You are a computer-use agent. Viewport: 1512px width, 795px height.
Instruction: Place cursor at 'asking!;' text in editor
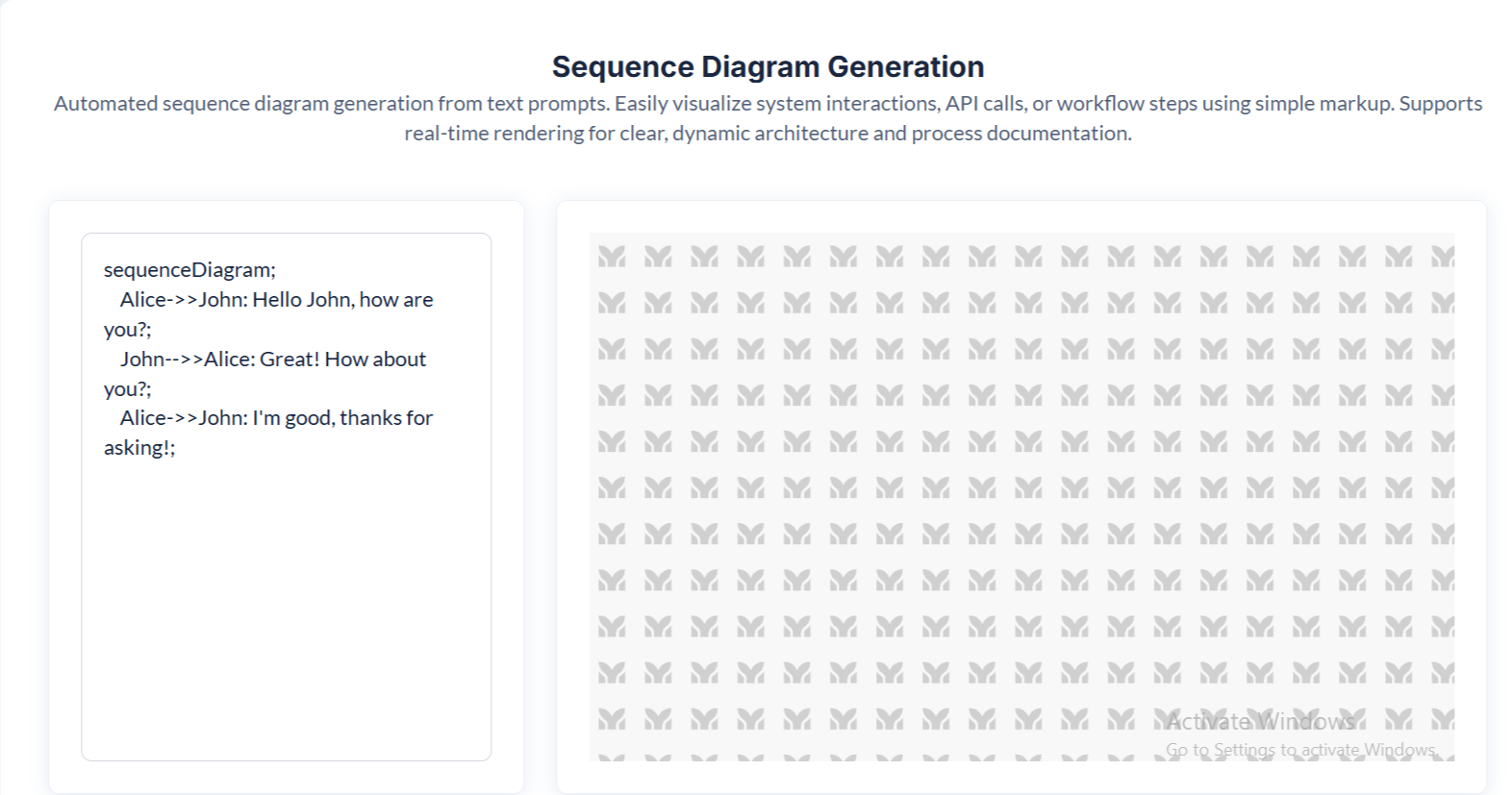tap(139, 448)
